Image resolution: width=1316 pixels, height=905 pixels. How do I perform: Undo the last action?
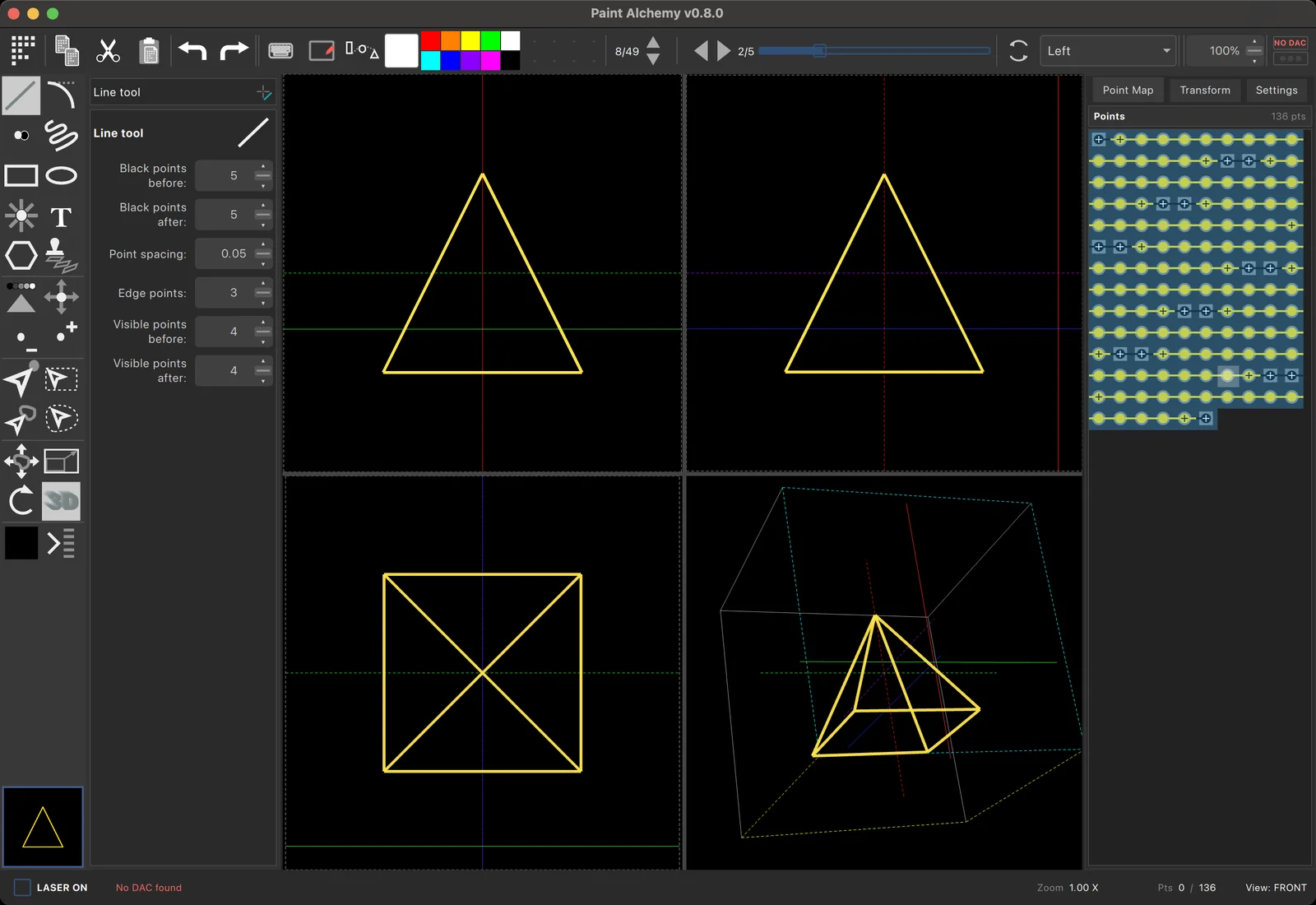coord(192,51)
